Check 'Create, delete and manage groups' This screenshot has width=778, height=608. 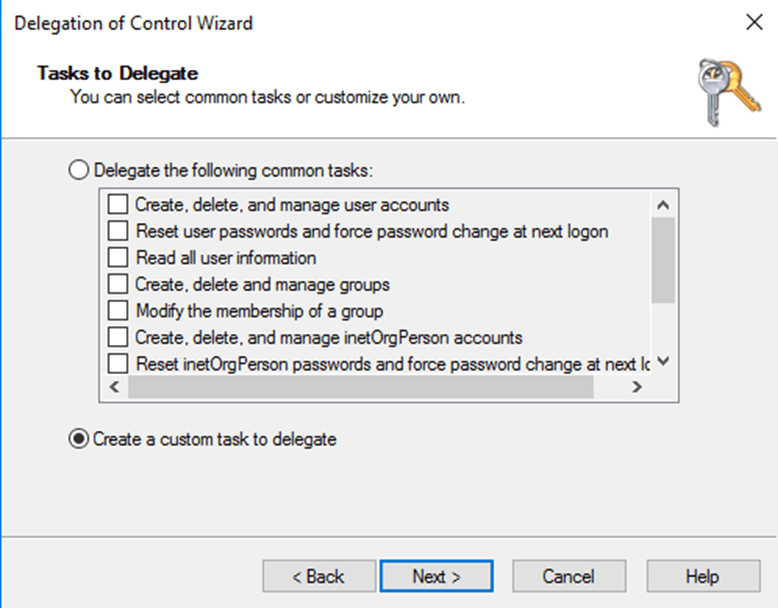(x=118, y=284)
